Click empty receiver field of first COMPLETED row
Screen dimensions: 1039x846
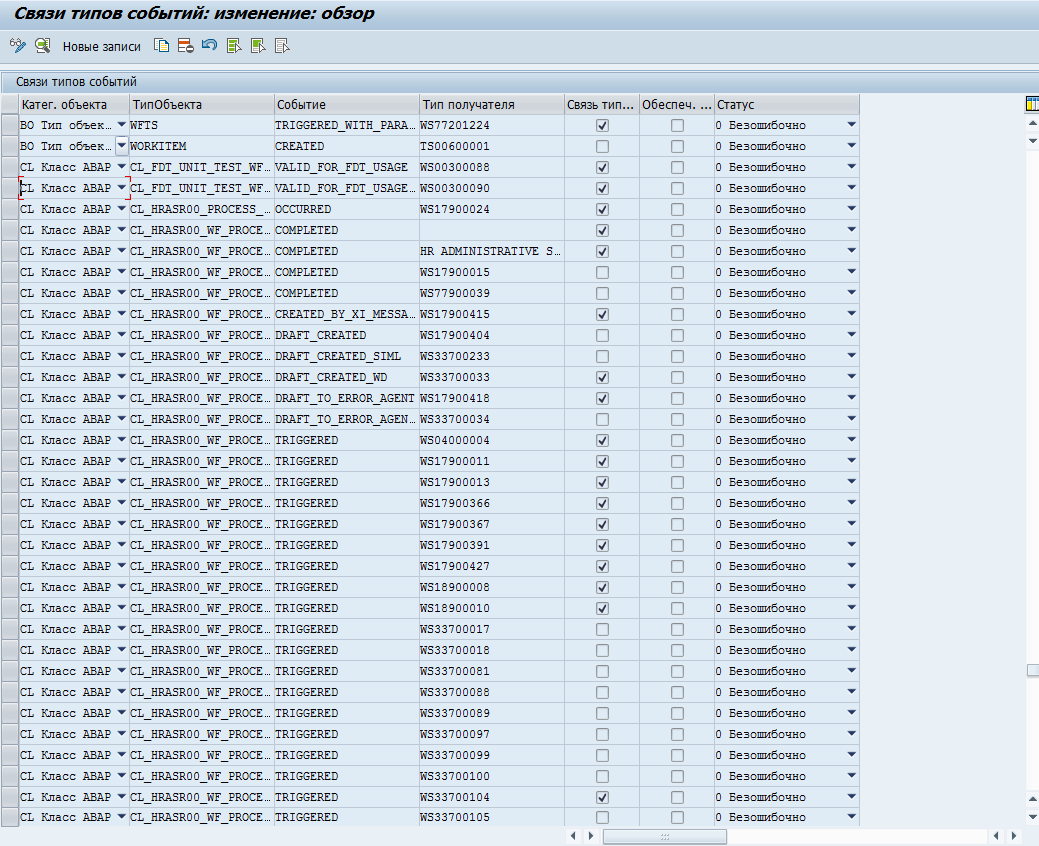pos(492,231)
